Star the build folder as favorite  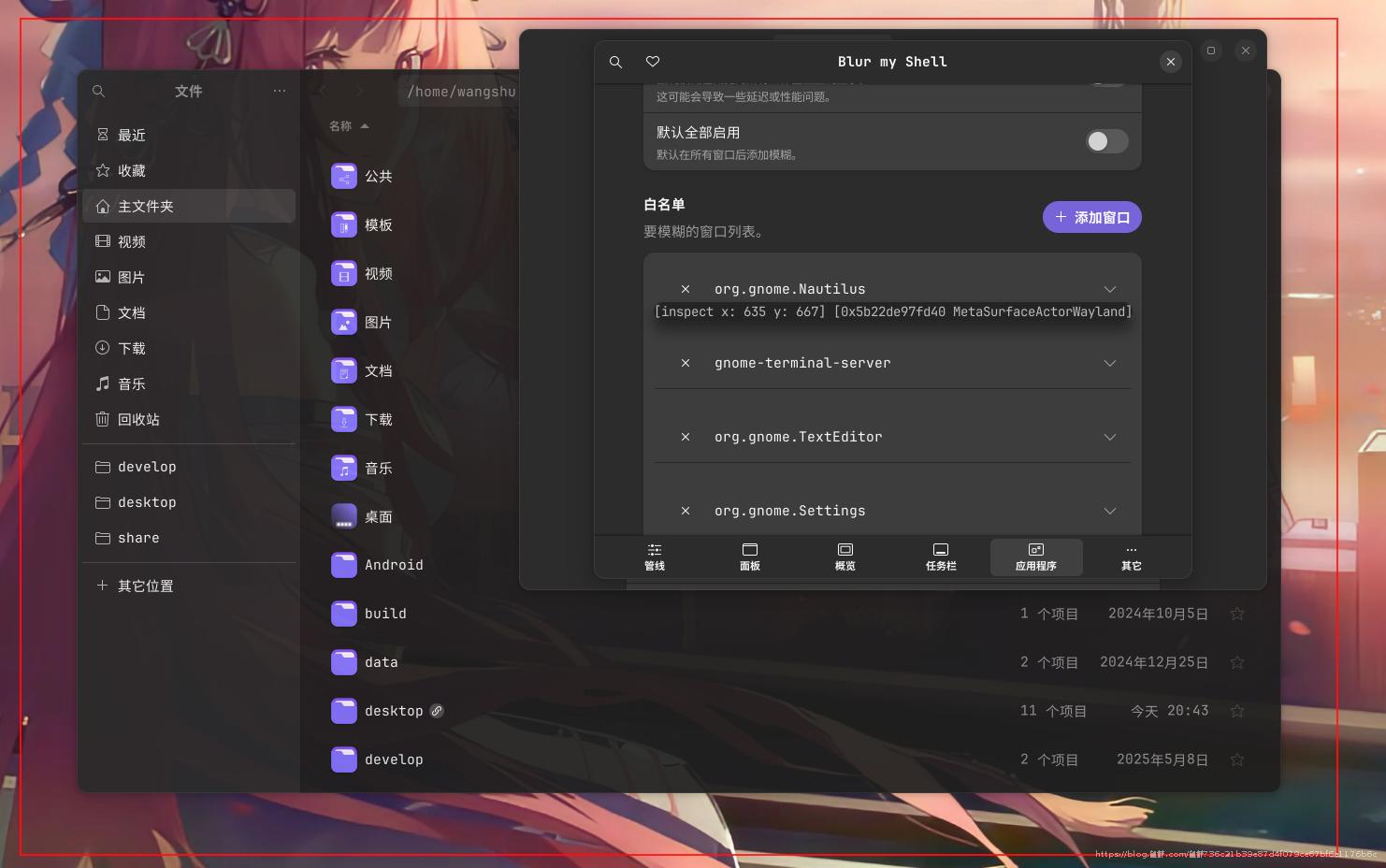pos(1237,614)
